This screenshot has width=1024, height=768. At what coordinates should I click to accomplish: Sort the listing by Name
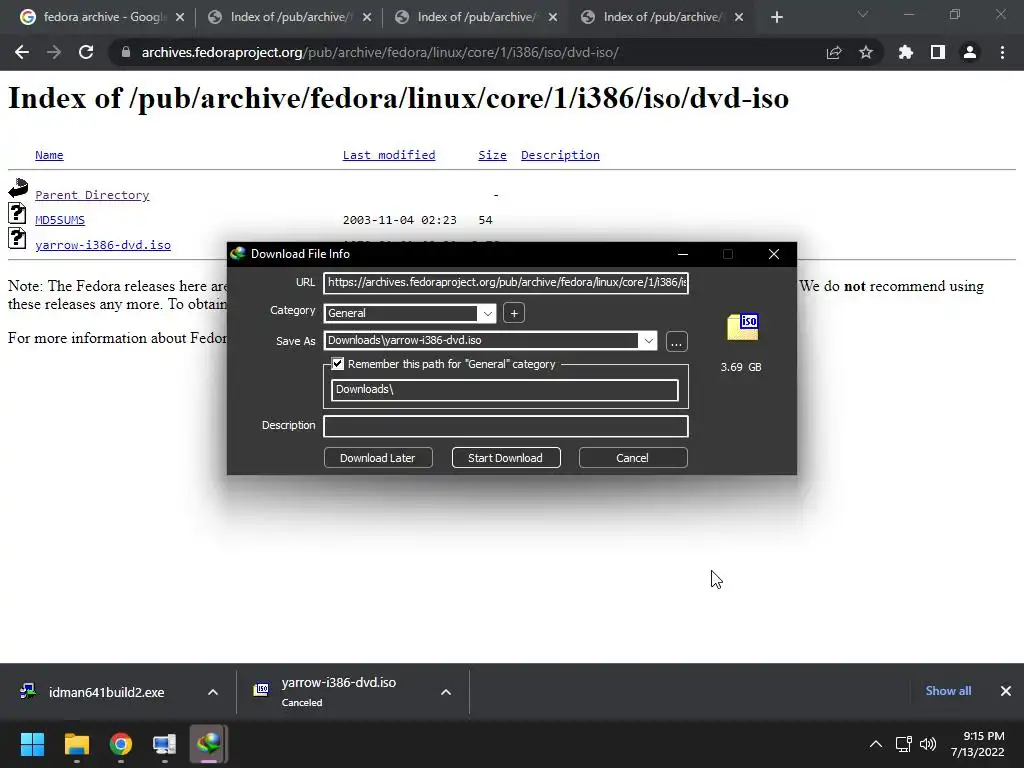click(49, 155)
